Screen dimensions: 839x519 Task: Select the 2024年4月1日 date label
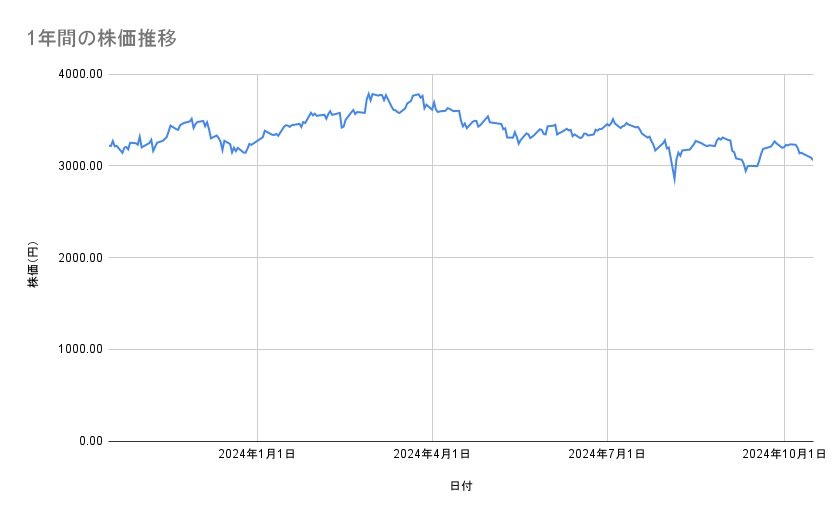point(432,455)
